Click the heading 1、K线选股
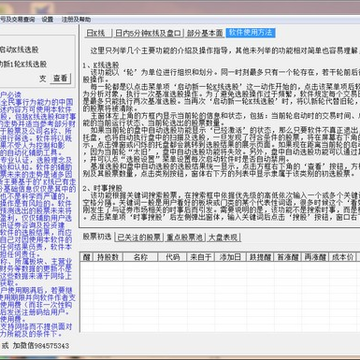 [101, 65]
